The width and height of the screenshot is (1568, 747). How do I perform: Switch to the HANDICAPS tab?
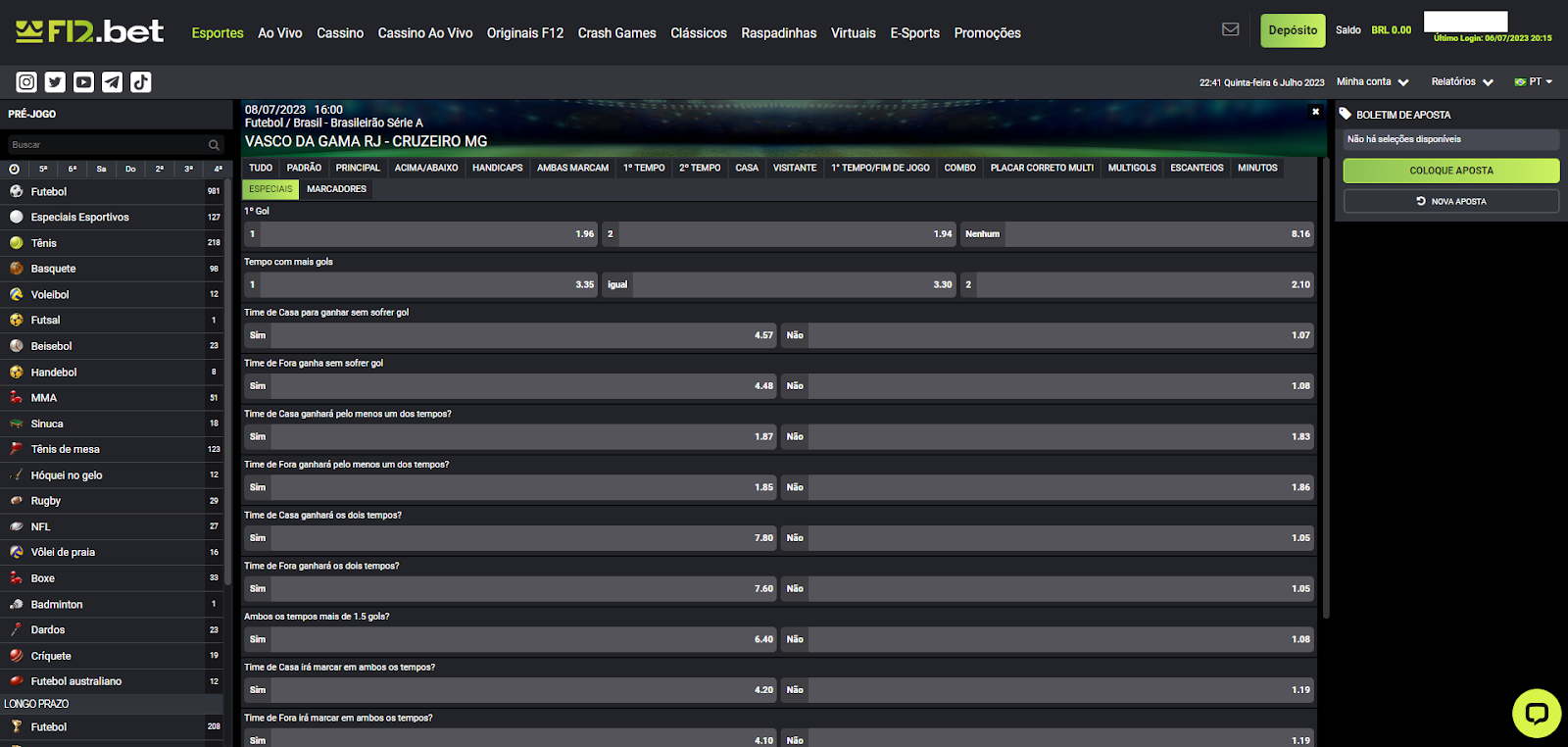pyautogui.click(x=498, y=168)
